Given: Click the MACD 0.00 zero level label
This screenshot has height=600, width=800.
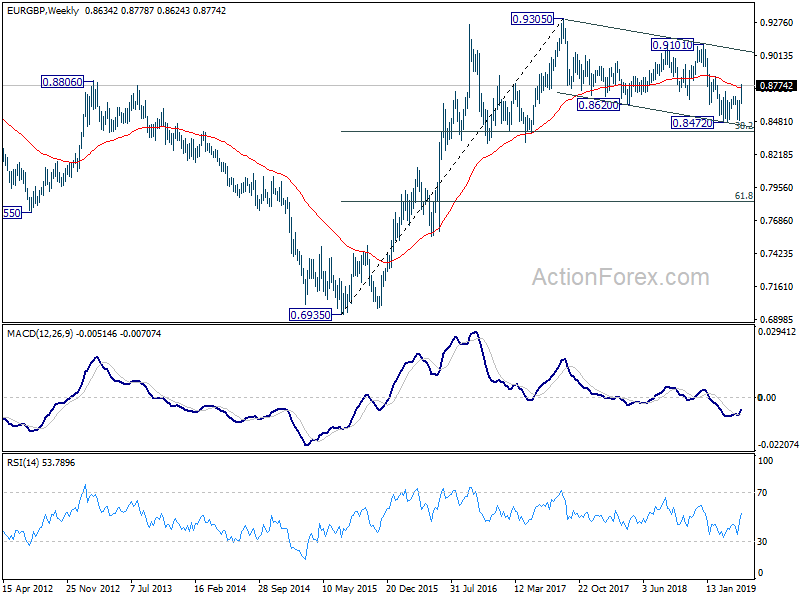Looking at the screenshot, I should (767, 397).
